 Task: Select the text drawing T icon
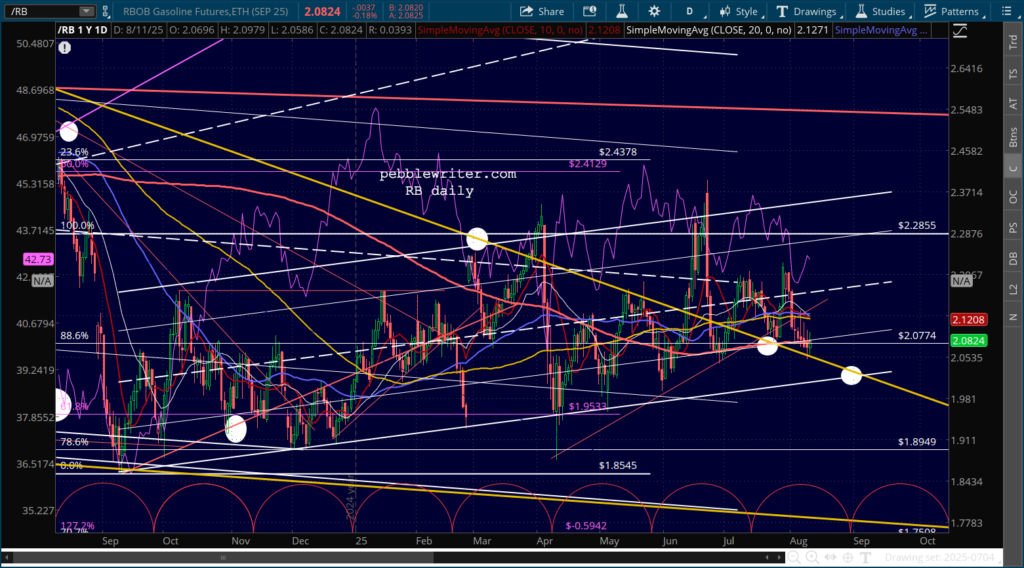coord(865,558)
